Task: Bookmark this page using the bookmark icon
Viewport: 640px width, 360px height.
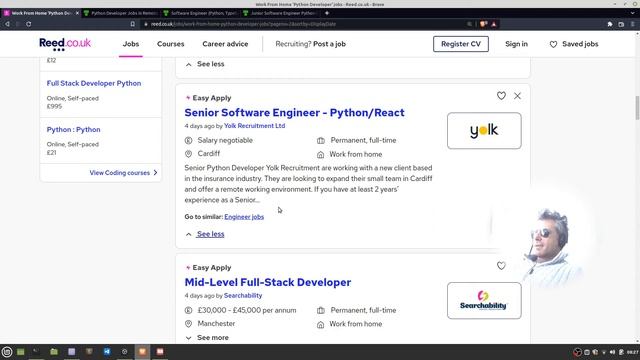Action: click(x=133, y=24)
